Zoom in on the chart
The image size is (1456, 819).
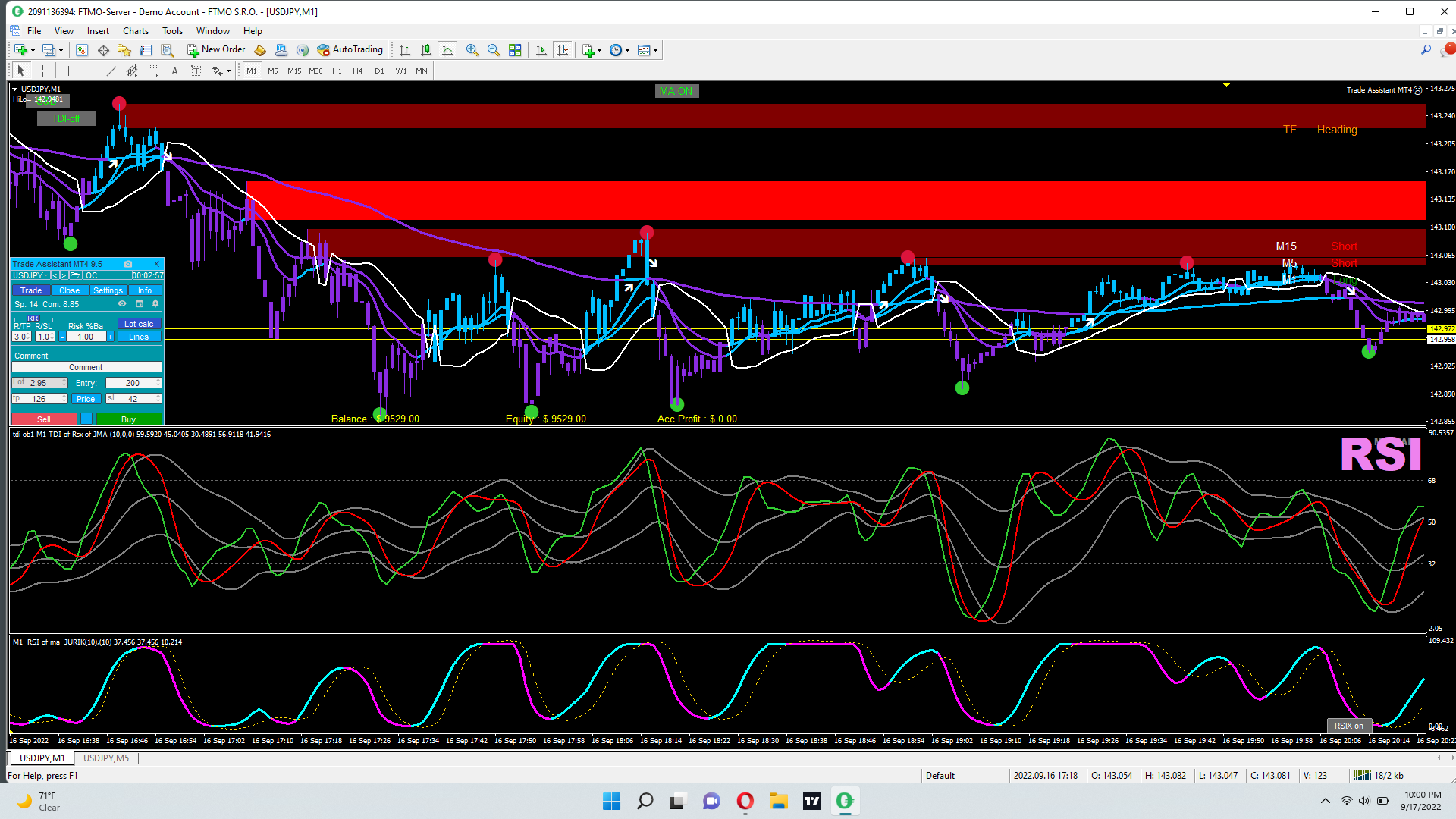point(472,50)
